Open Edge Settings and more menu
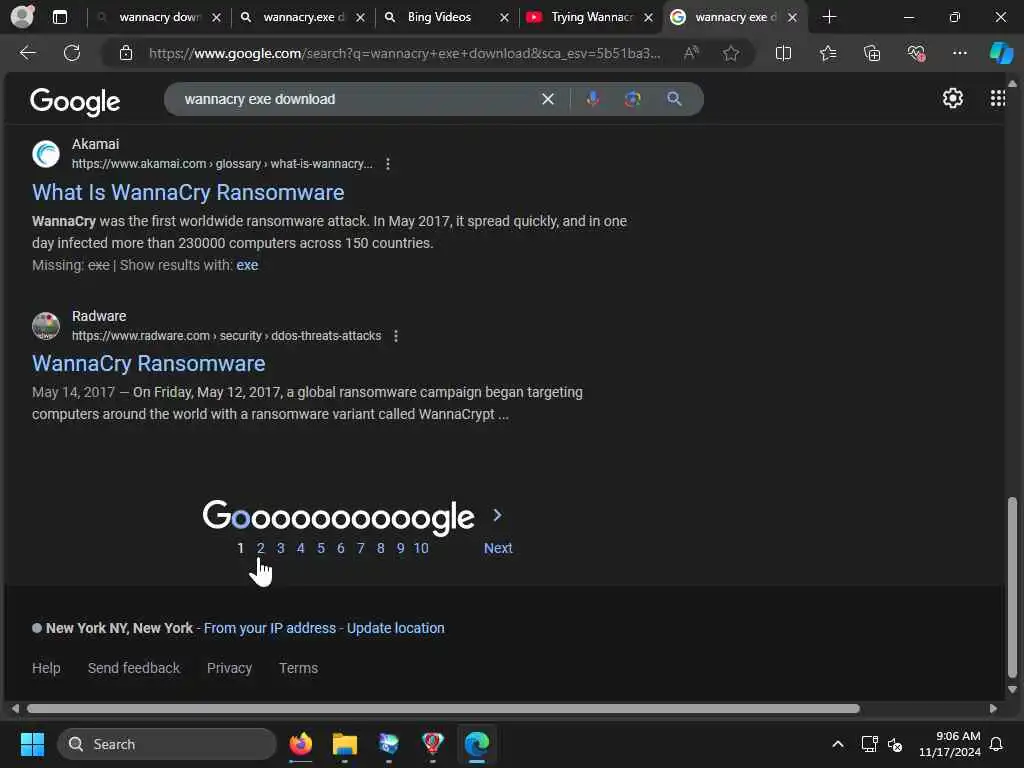 (x=959, y=54)
